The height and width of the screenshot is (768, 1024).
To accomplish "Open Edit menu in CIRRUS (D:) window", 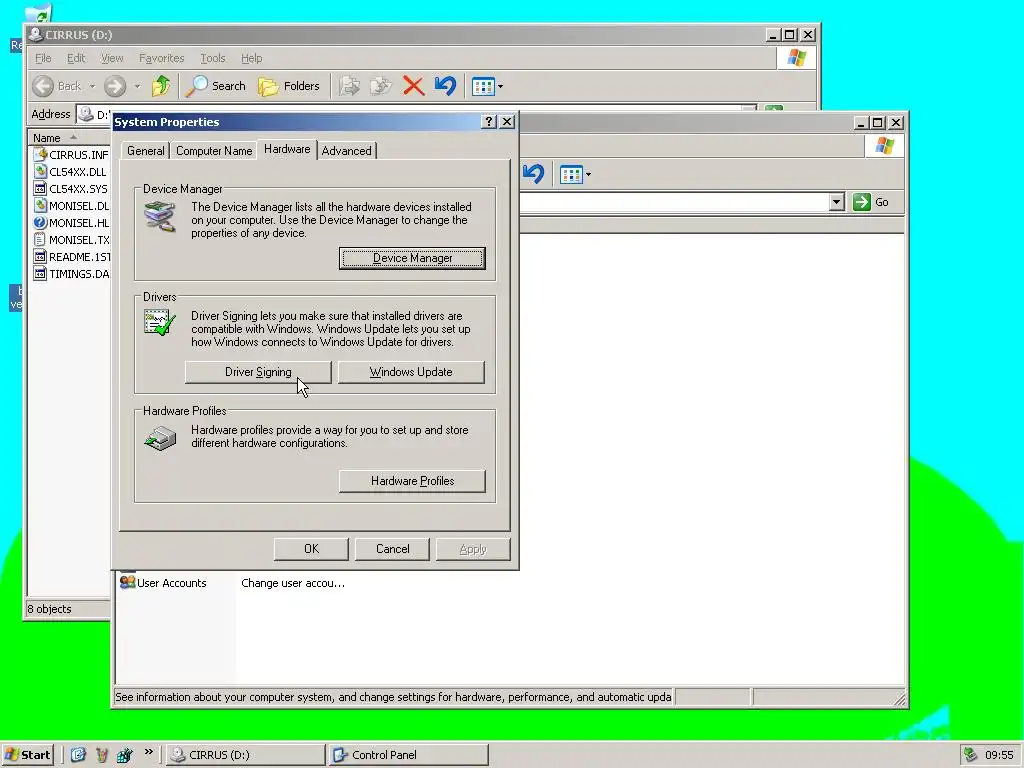I will click(x=76, y=58).
